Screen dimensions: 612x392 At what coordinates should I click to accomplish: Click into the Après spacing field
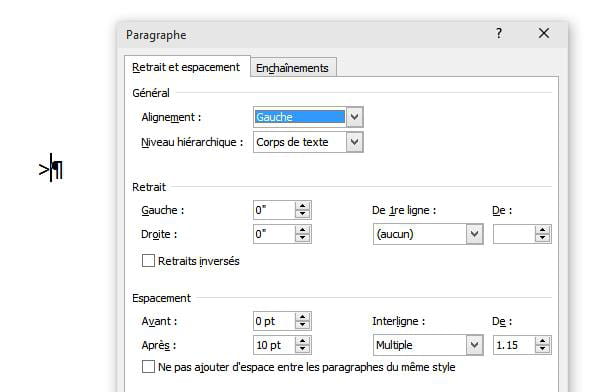[x=274, y=345]
